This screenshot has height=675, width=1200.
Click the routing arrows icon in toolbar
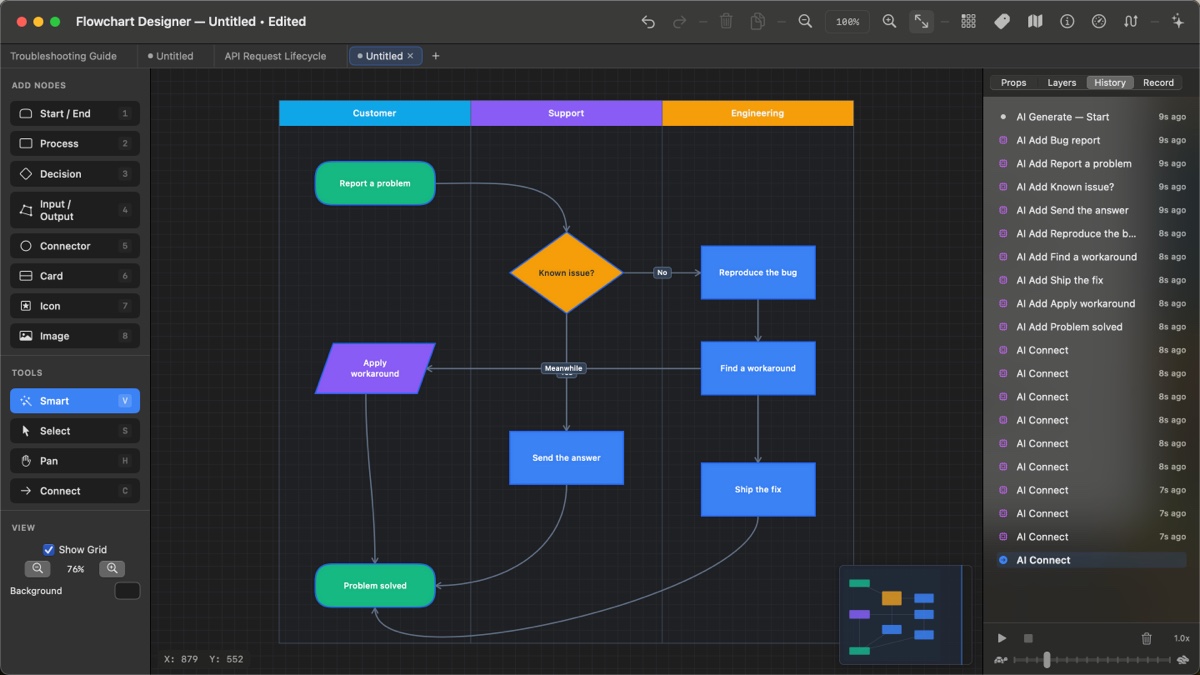pos(1131,21)
